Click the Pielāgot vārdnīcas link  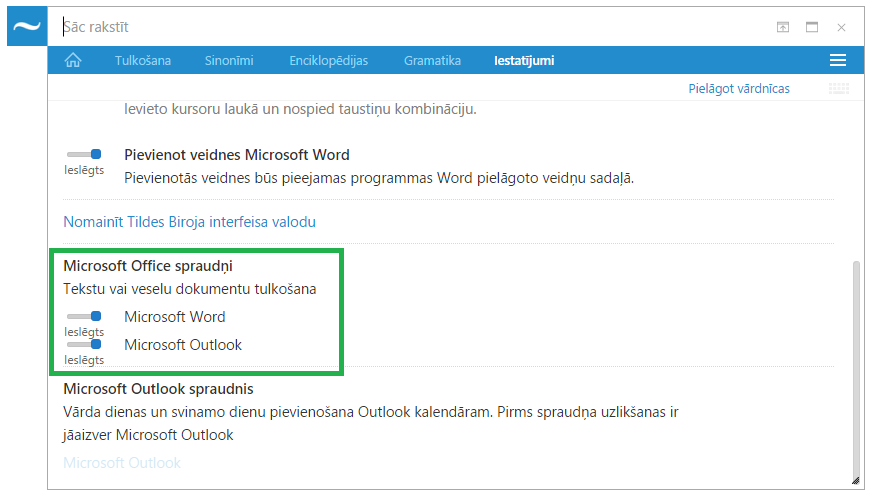coord(739,89)
